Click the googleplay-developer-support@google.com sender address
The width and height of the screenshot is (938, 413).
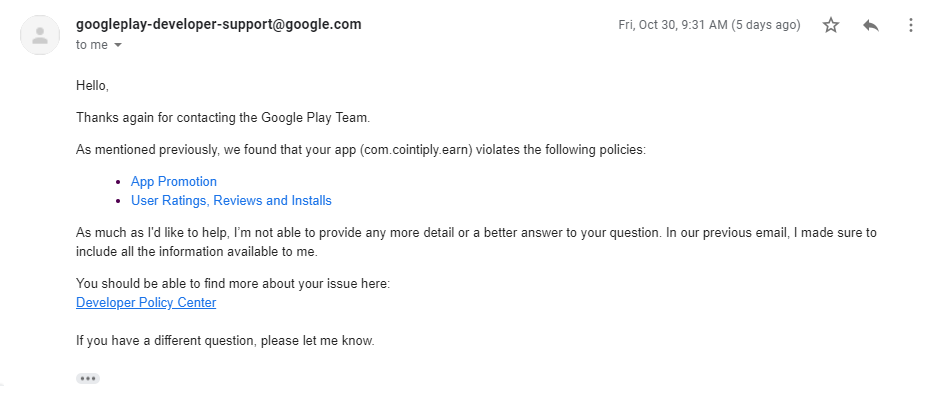pyautogui.click(x=219, y=25)
